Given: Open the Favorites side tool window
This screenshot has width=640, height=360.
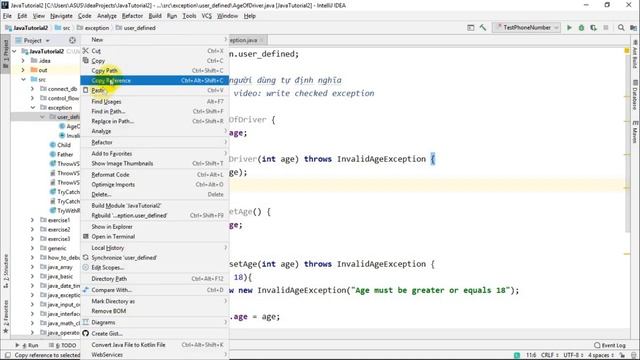Looking at the screenshot, I should click(x=6, y=317).
